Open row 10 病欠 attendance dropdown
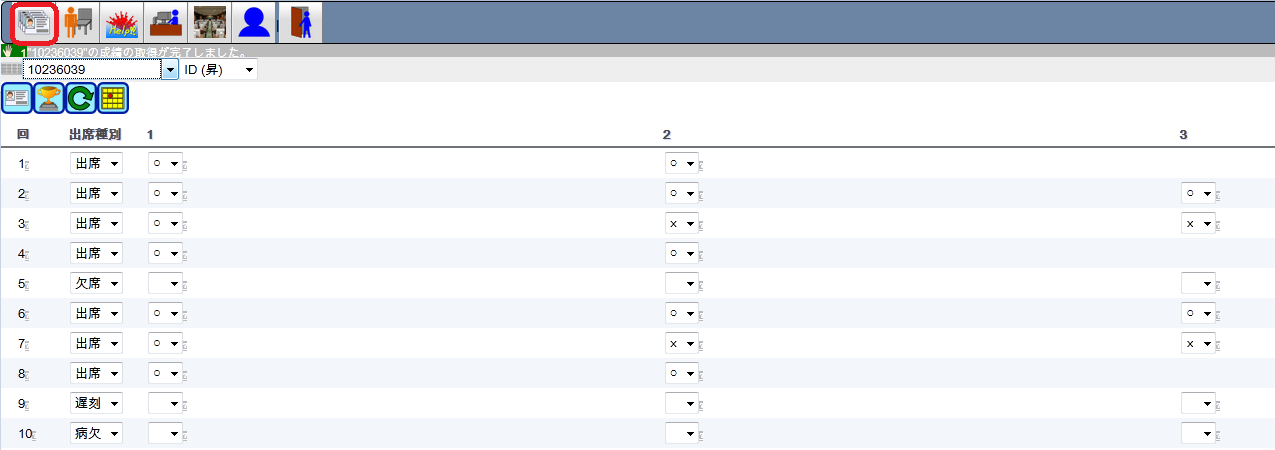The height and width of the screenshot is (450, 1275). click(96, 433)
